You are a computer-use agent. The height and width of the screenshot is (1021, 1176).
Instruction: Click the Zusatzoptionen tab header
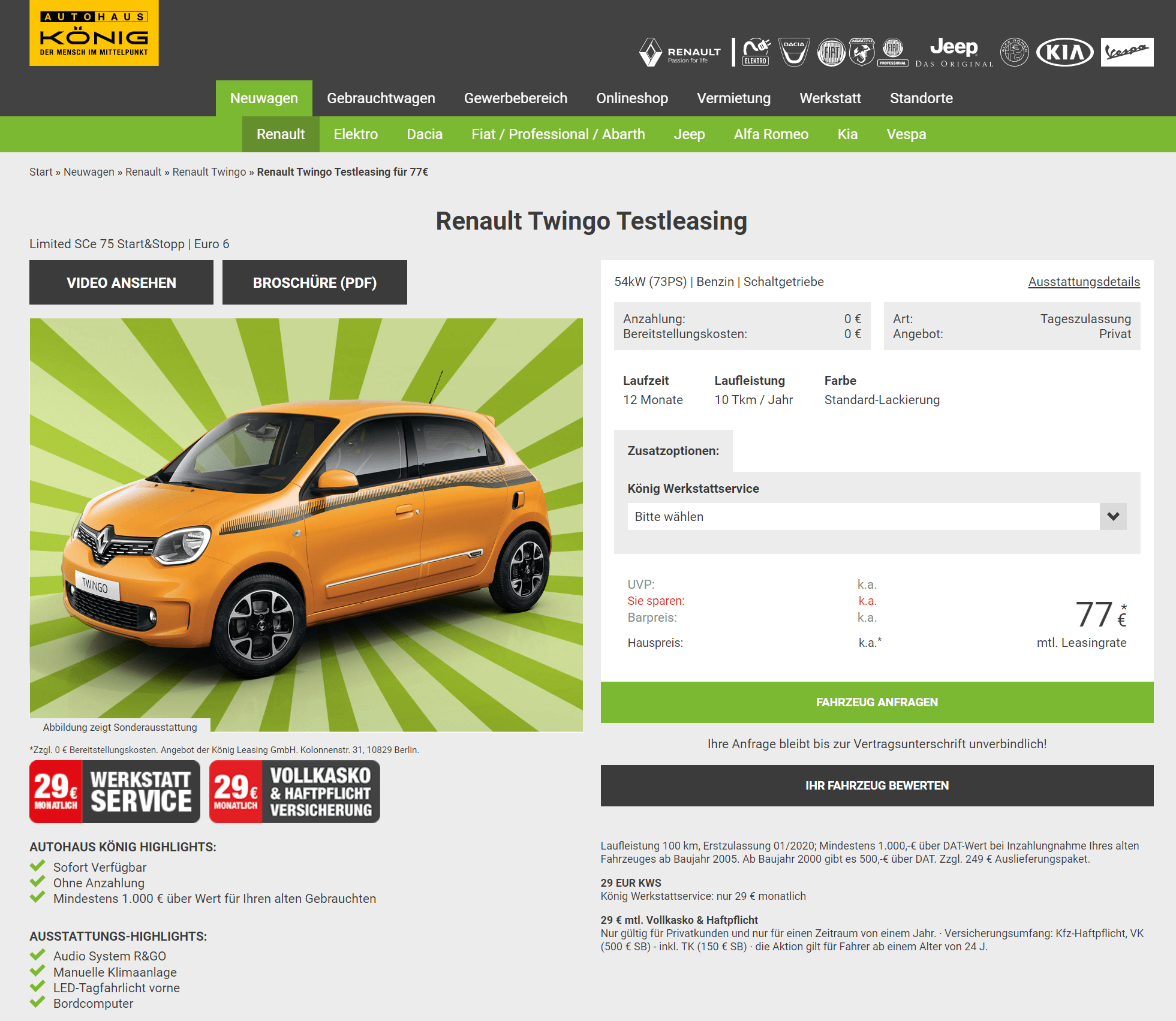click(x=673, y=451)
